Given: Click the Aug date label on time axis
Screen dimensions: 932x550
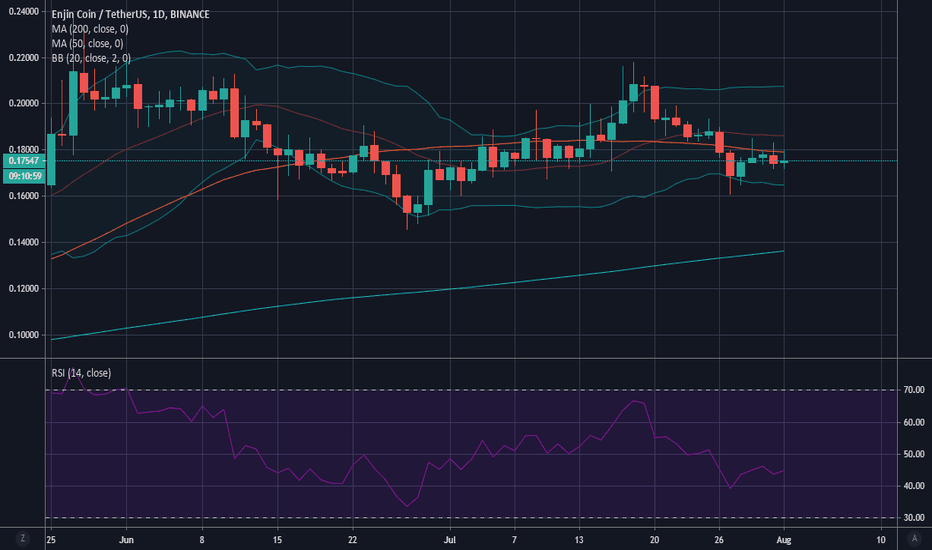Looking at the screenshot, I should 784,540.
